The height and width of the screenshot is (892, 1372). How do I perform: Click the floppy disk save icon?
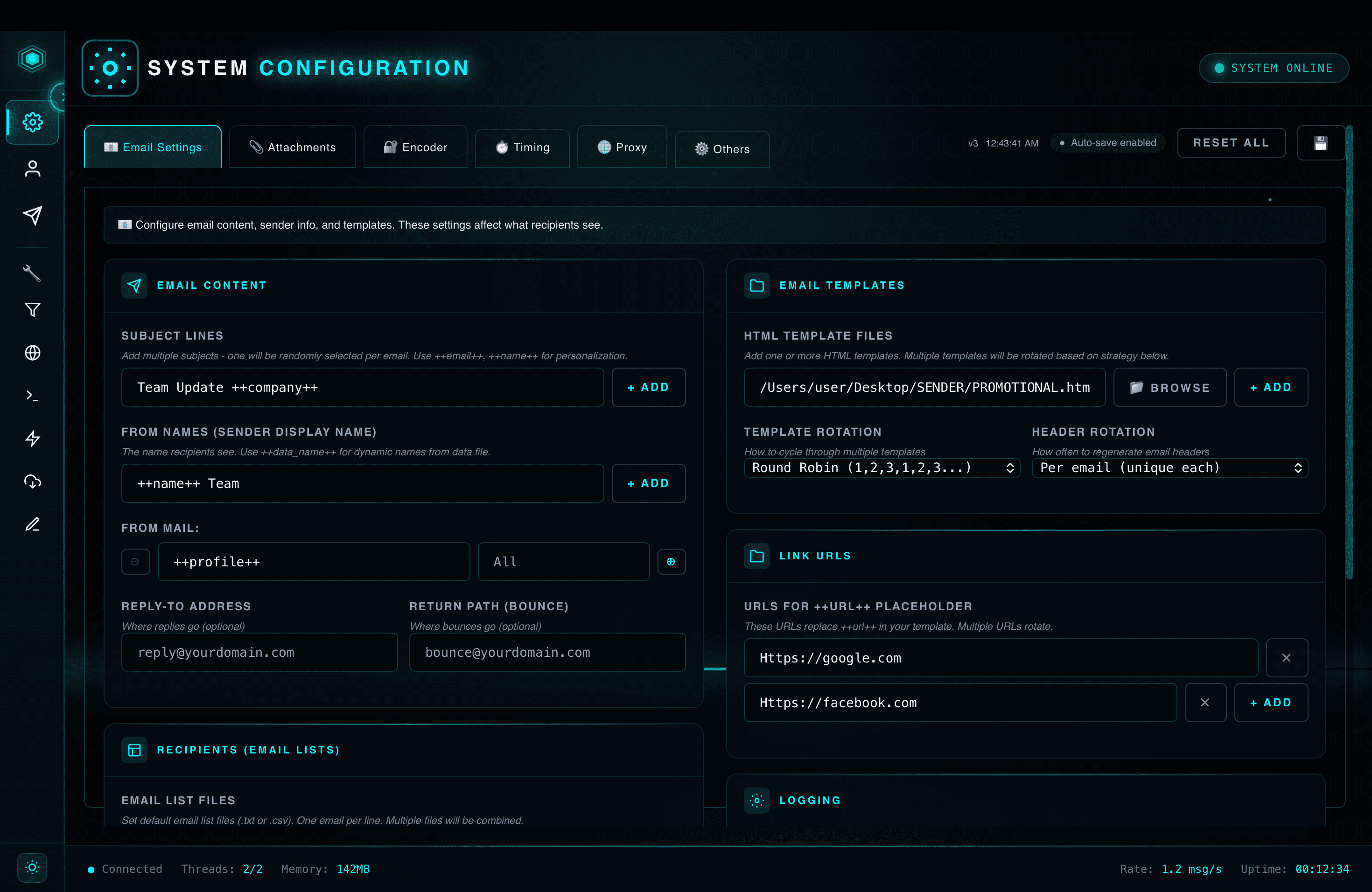(1320, 143)
